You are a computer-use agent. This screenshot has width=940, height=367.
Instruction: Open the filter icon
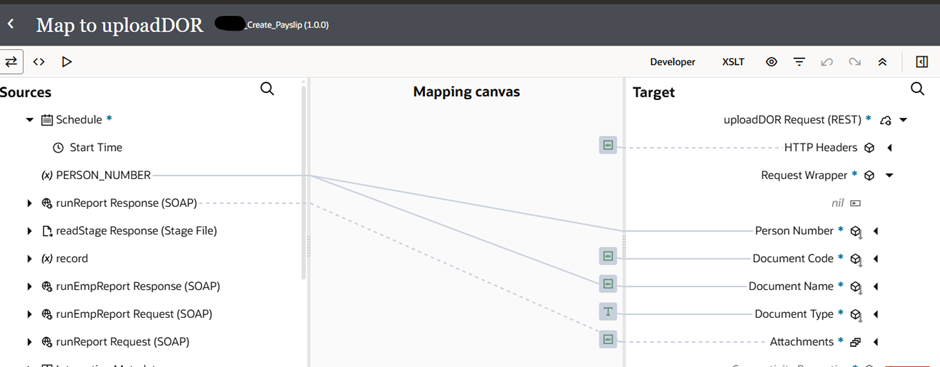click(x=799, y=62)
